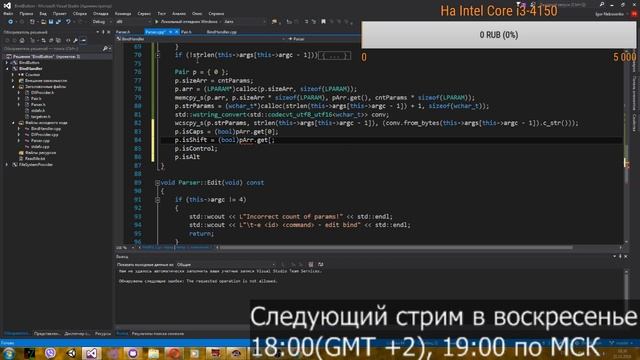Click the Open File toolbar icon
This screenshot has height=360, width=640.
43,22
